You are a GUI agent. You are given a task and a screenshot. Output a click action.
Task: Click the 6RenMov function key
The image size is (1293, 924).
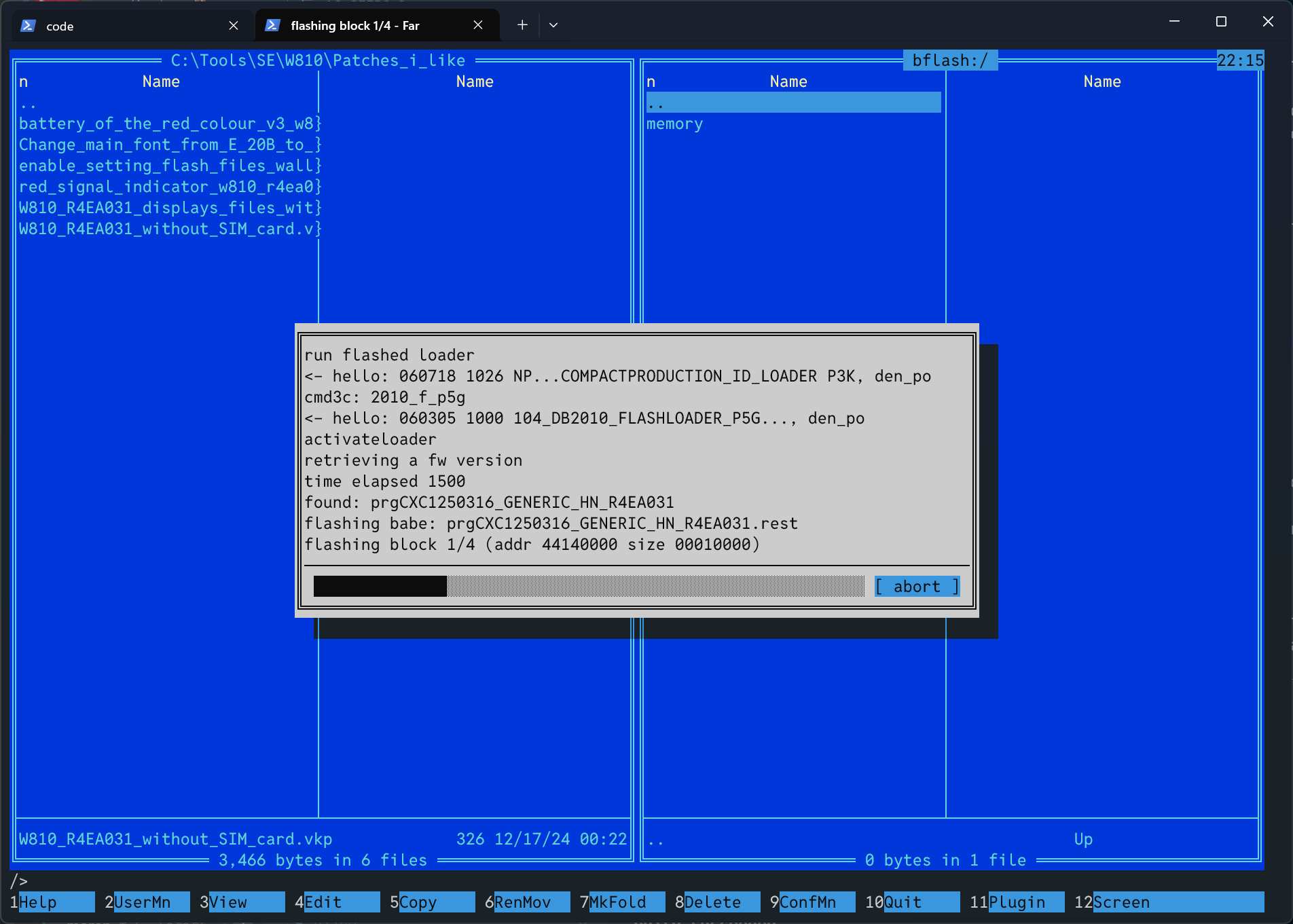point(527,902)
